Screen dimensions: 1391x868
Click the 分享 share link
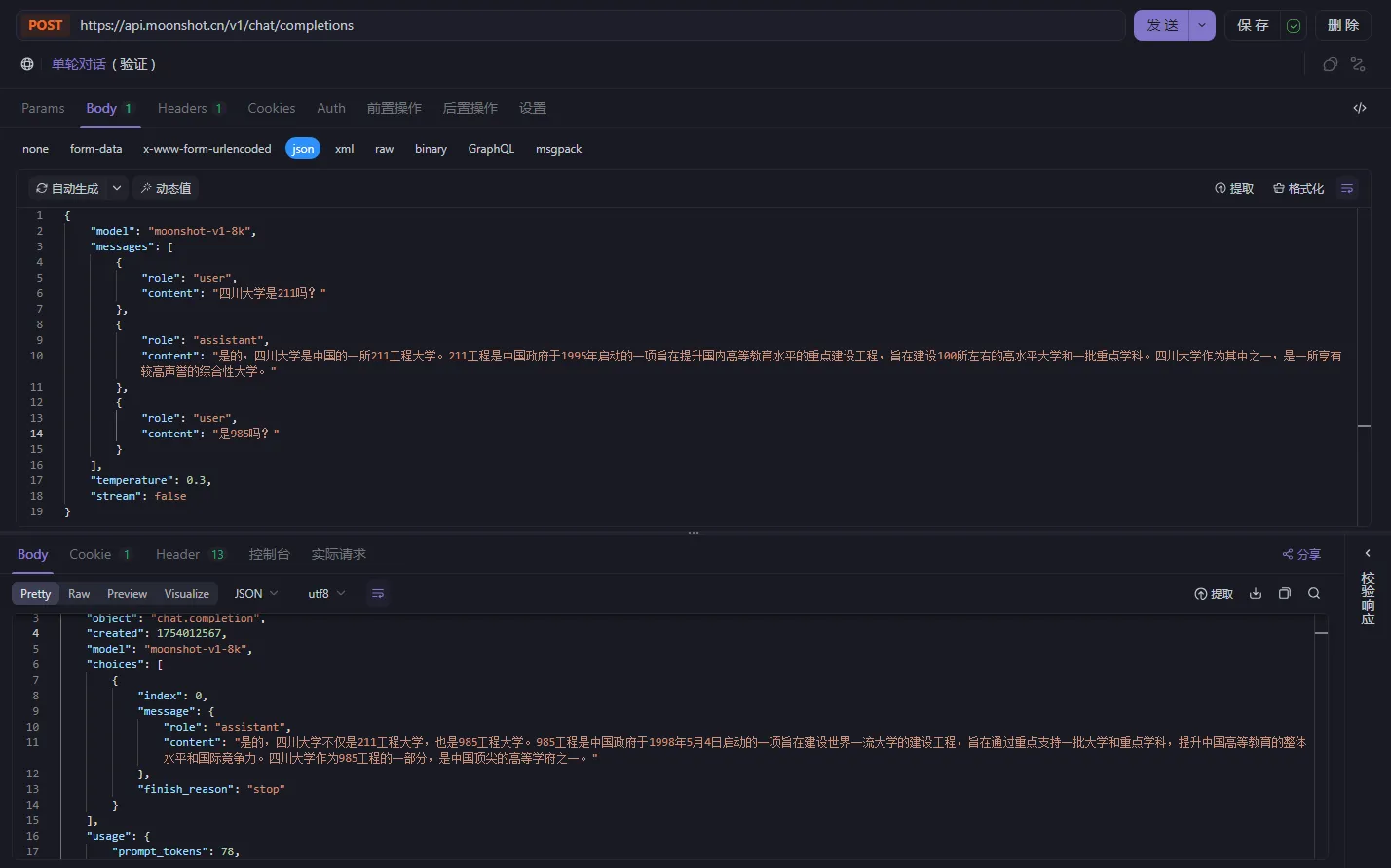tap(1301, 554)
